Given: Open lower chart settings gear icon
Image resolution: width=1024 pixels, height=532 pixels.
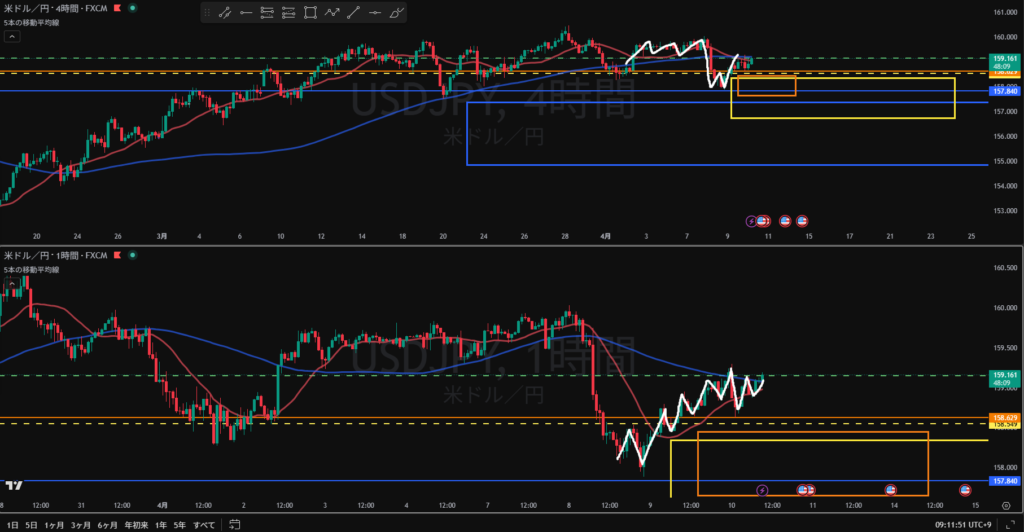Looking at the screenshot, I should click(1004, 505).
